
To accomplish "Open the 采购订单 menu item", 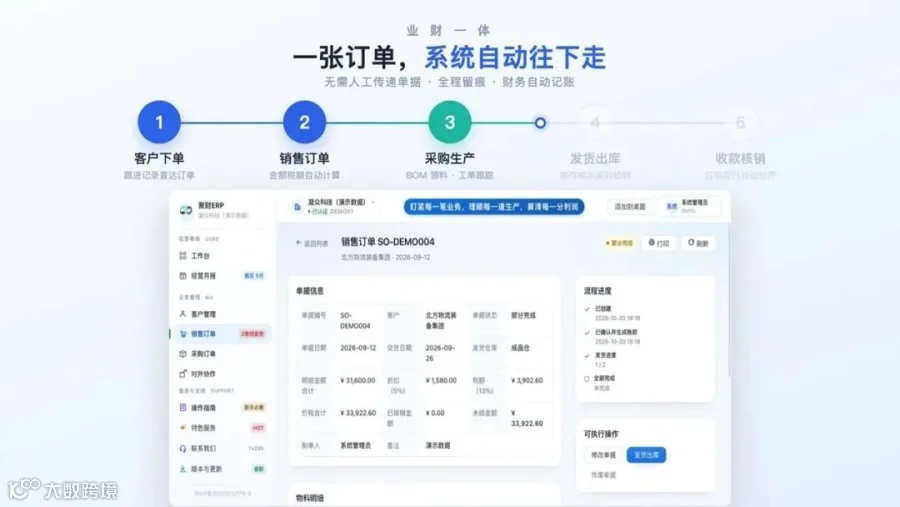I will click(x=223, y=354).
